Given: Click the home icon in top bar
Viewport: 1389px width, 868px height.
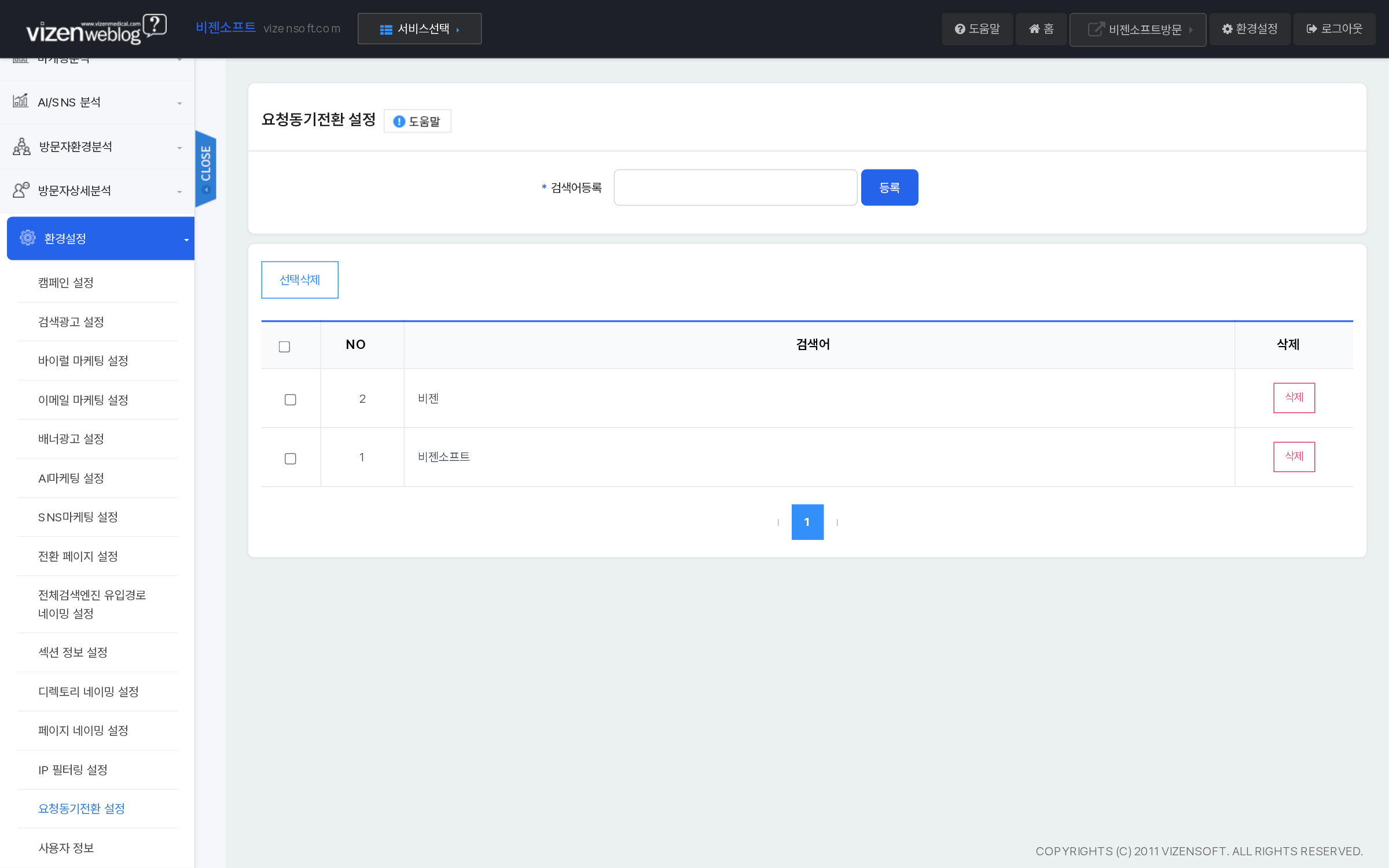Looking at the screenshot, I should tap(1034, 29).
